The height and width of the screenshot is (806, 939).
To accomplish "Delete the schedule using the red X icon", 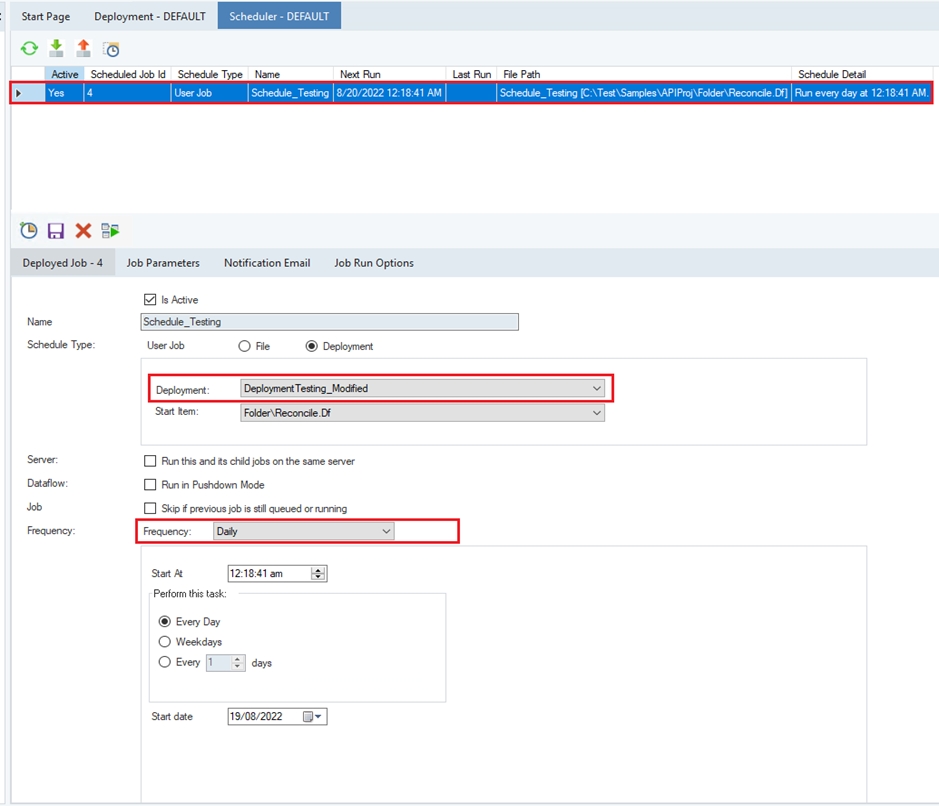I will (x=83, y=231).
